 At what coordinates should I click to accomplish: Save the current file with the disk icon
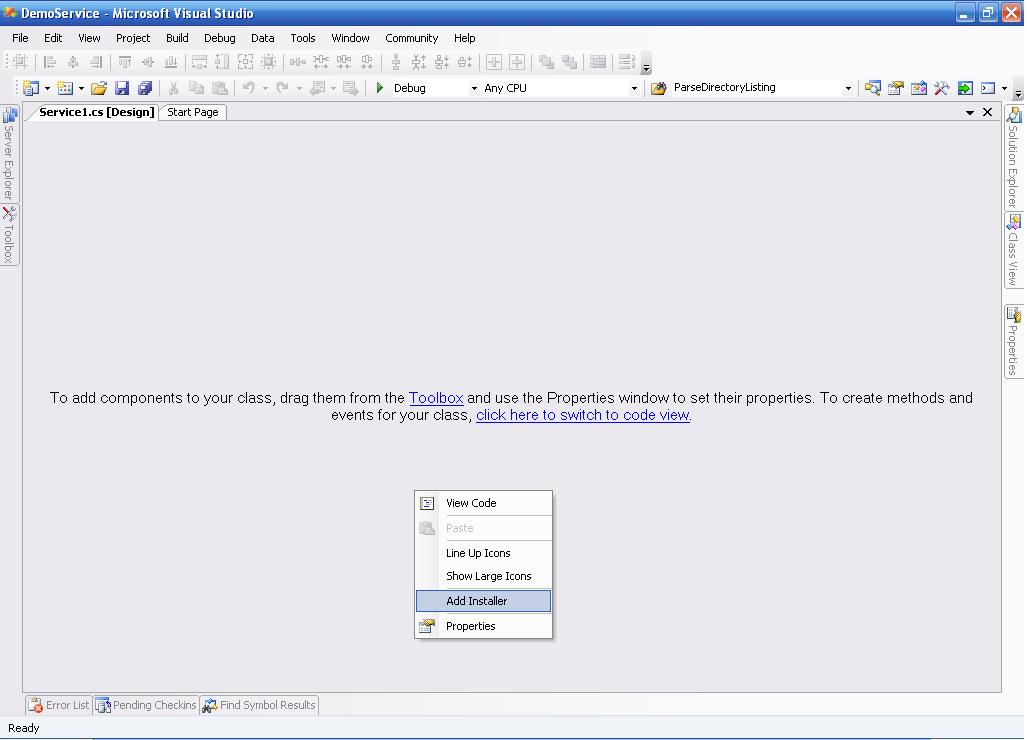click(x=122, y=88)
